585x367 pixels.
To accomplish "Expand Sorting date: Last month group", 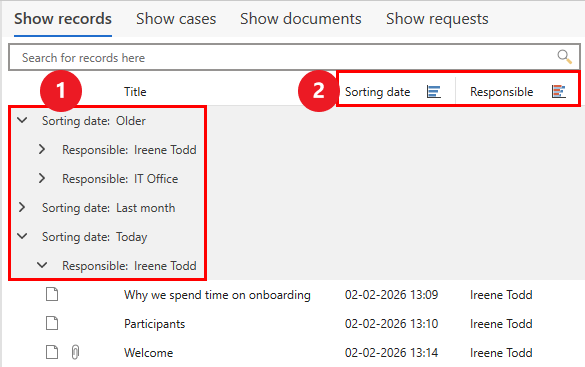I will [x=22, y=207].
